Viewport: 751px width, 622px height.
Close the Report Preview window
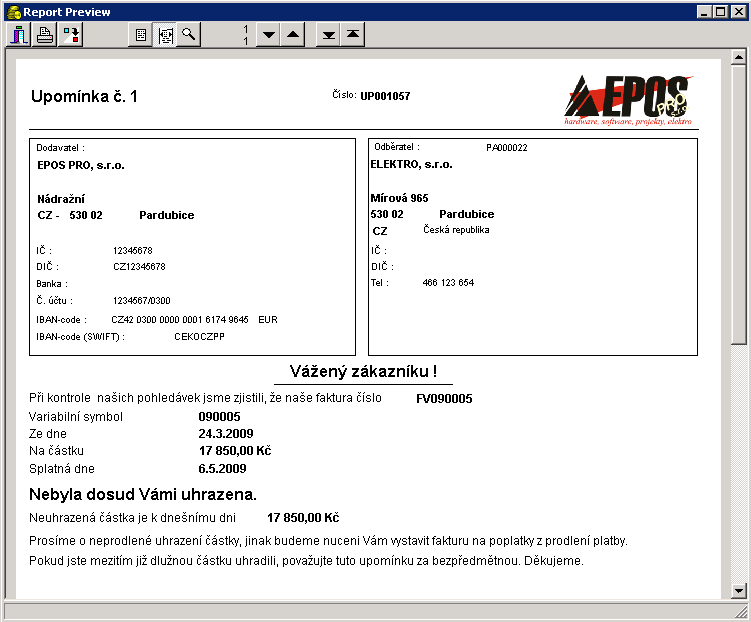coord(737,12)
